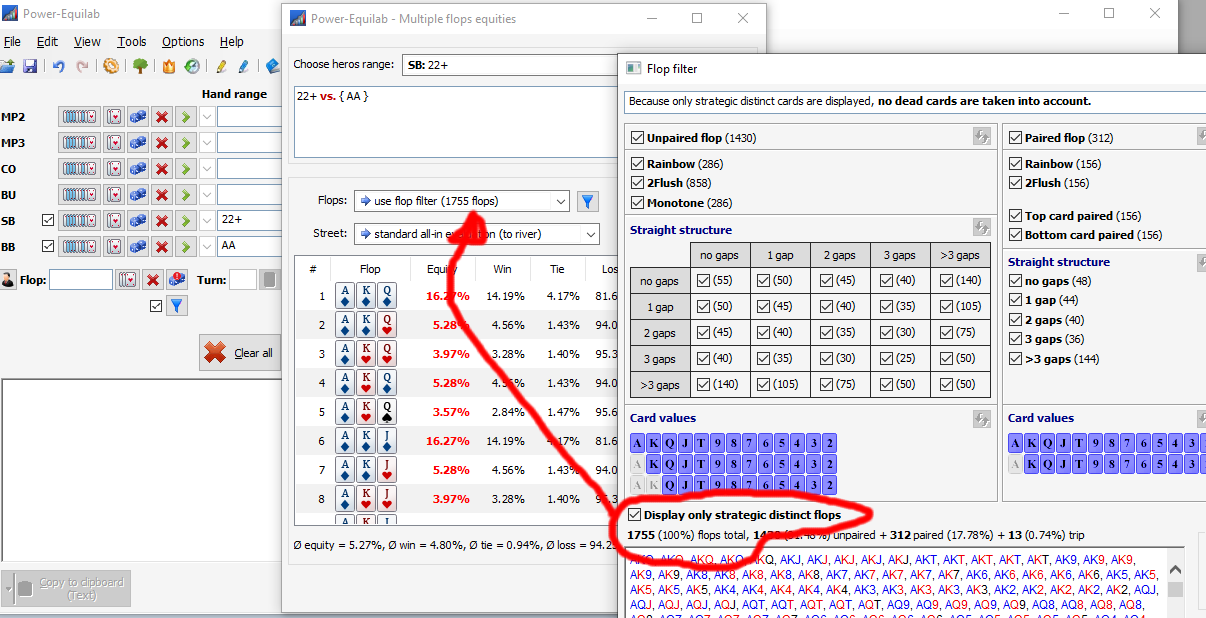Open the File menu
Image resolution: width=1206 pixels, height=618 pixels.
(12, 42)
